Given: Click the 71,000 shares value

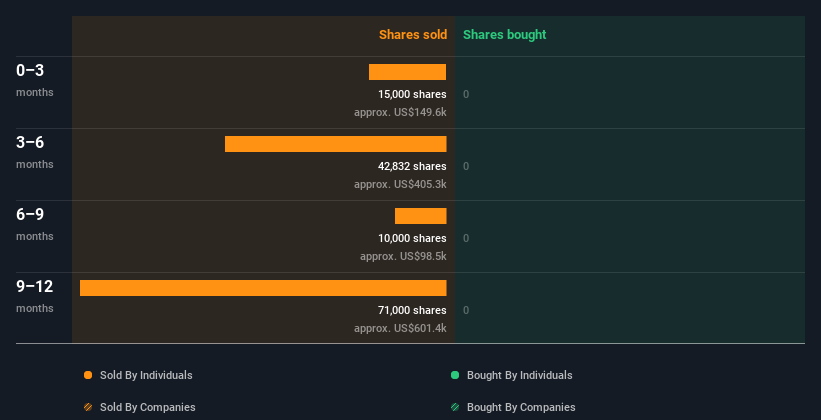Looking at the screenshot, I should [x=413, y=310].
